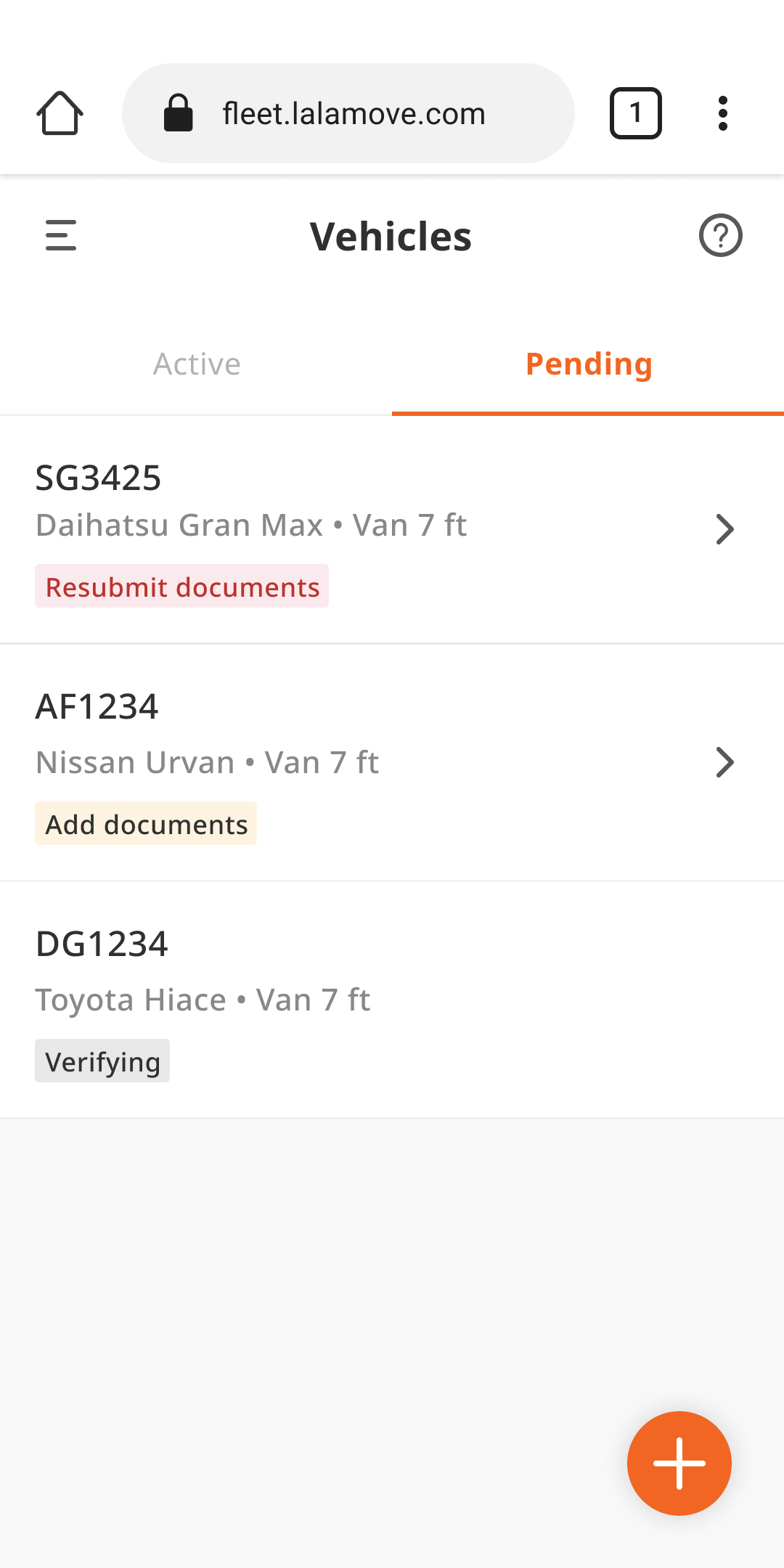This screenshot has height=1568, width=784.
Task: Tap the Add documents label
Action: (x=146, y=824)
